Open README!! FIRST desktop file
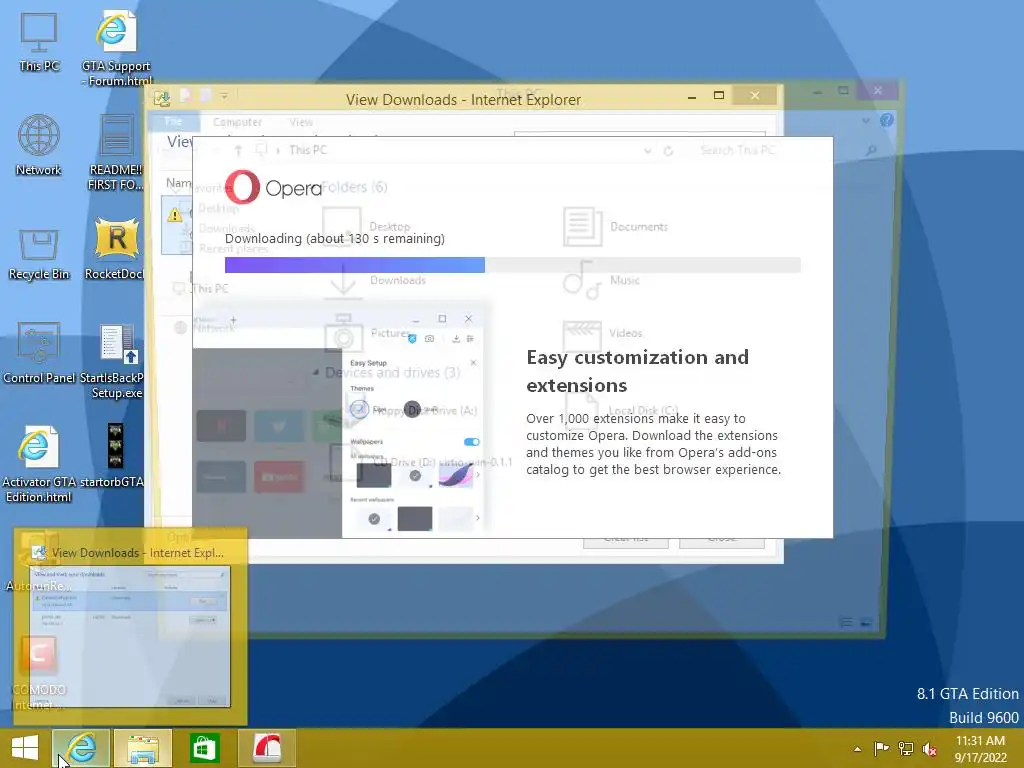 tap(116, 152)
